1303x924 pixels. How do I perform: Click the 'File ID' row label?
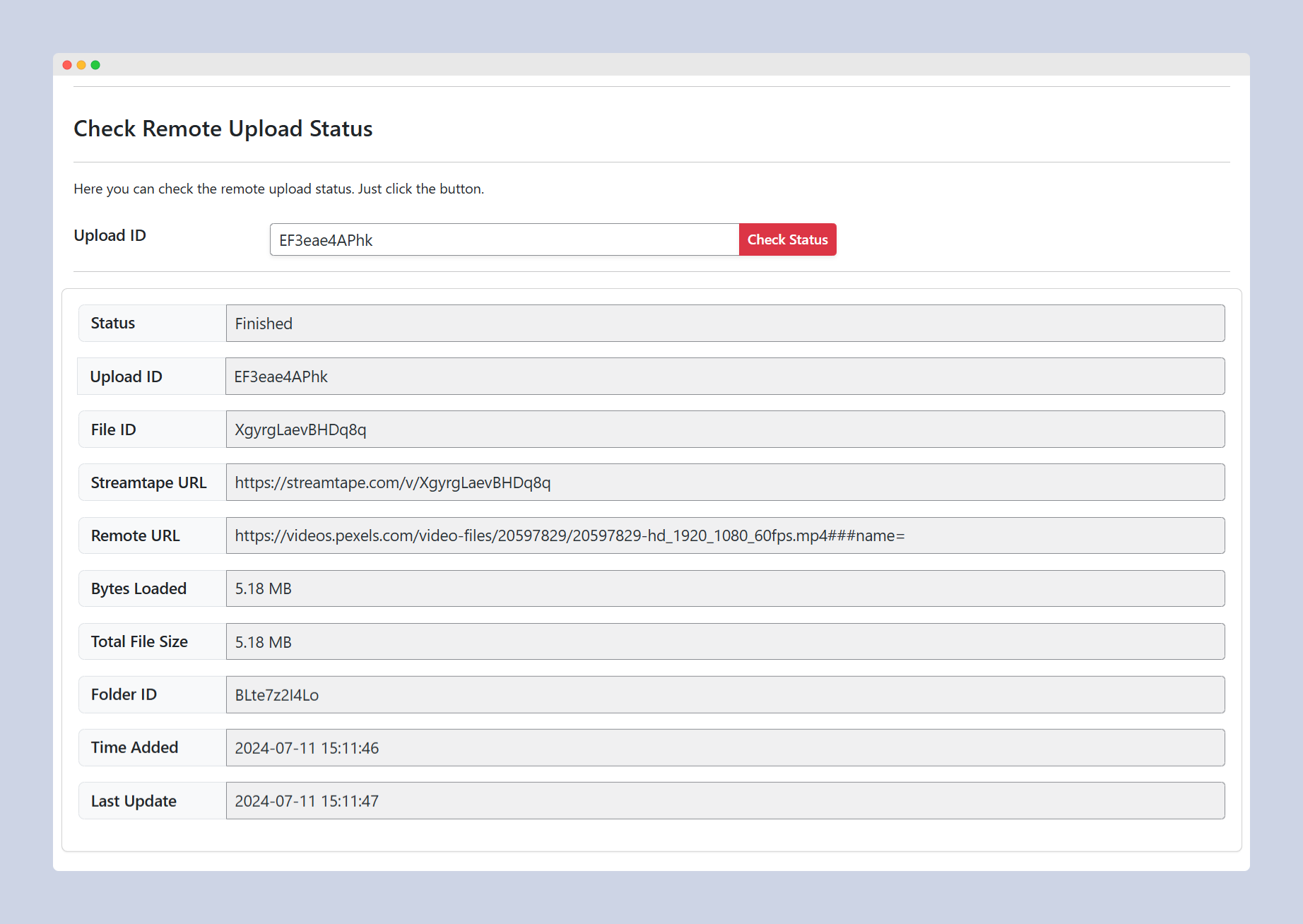pos(113,430)
